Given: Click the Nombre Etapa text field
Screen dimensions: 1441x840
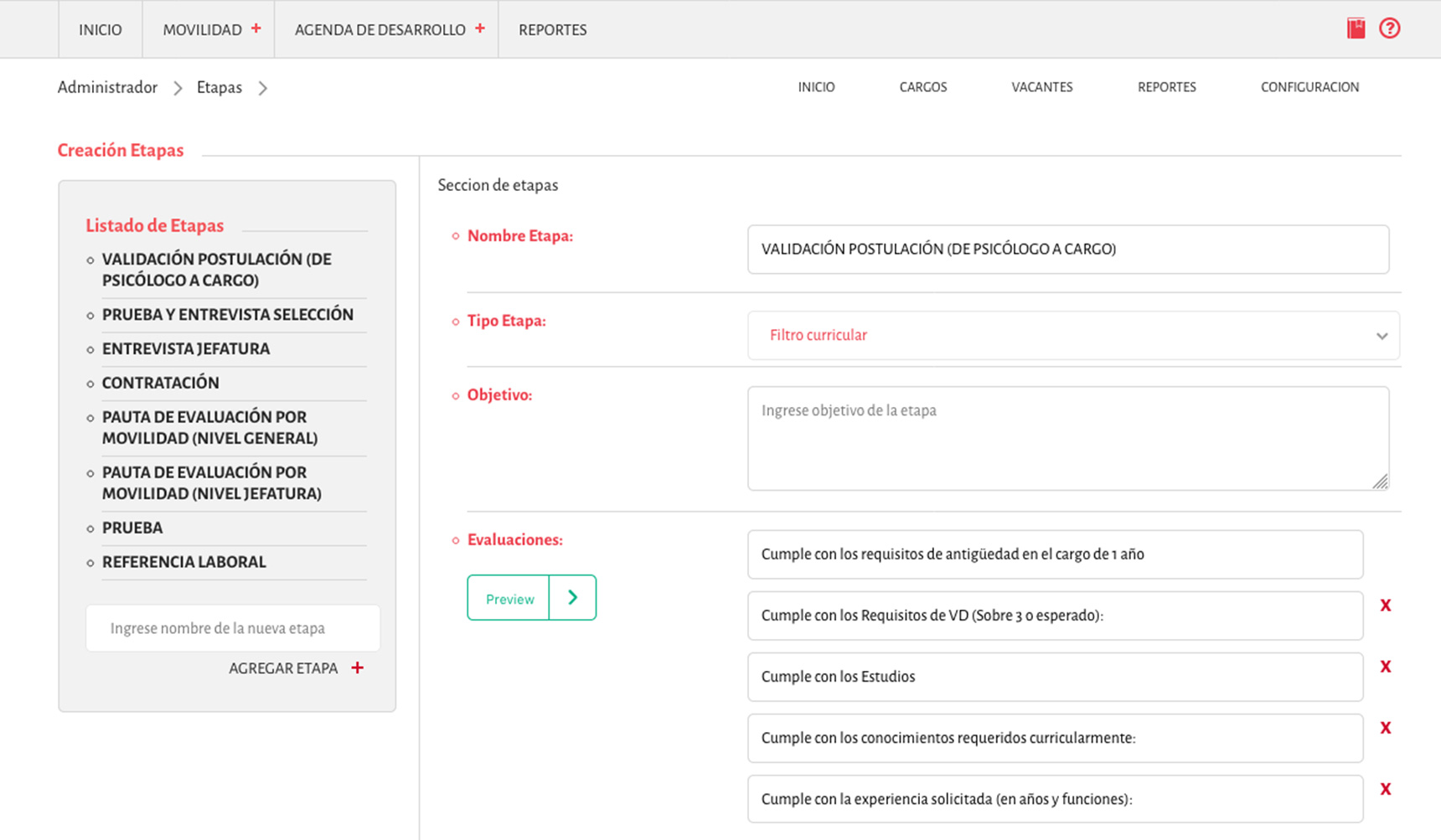Looking at the screenshot, I should pos(1068,249).
